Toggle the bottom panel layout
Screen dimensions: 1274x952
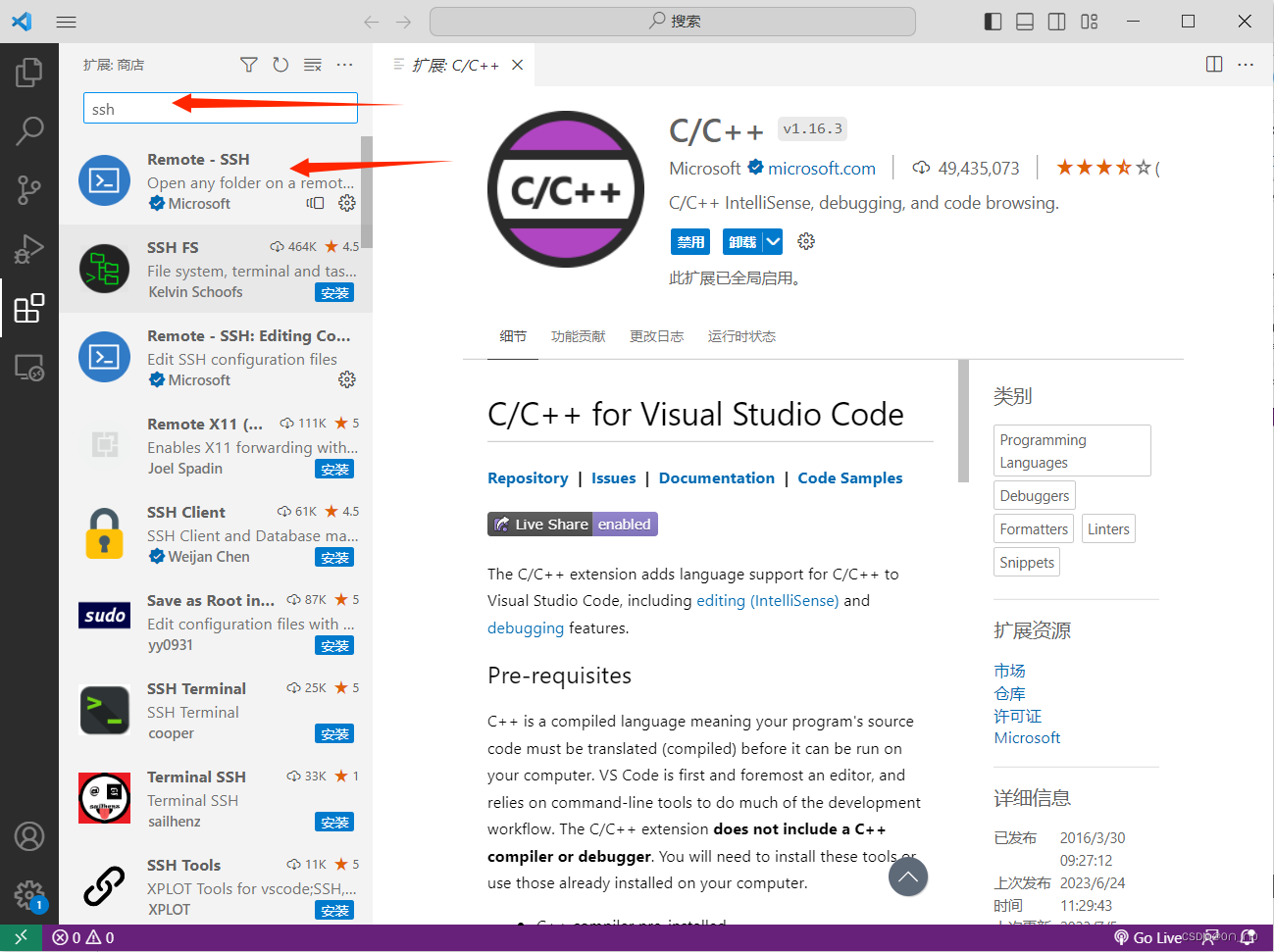pos(1025,22)
